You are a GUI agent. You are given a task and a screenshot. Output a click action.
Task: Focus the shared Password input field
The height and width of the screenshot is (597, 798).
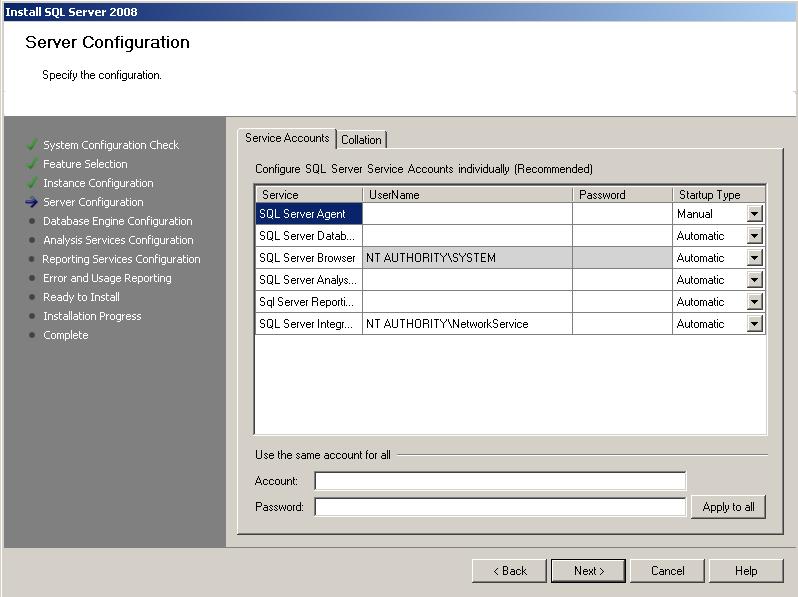(x=500, y=507)
